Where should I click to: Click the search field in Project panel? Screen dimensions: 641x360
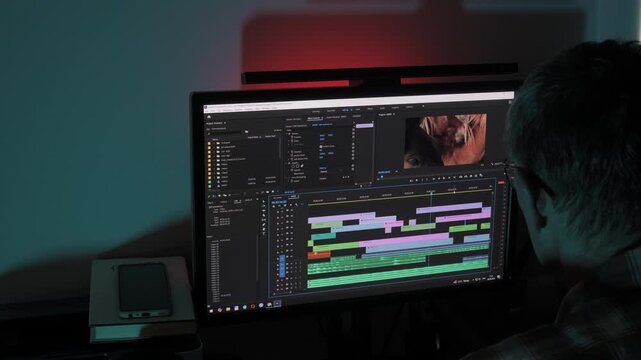click(x=227, y=133)
